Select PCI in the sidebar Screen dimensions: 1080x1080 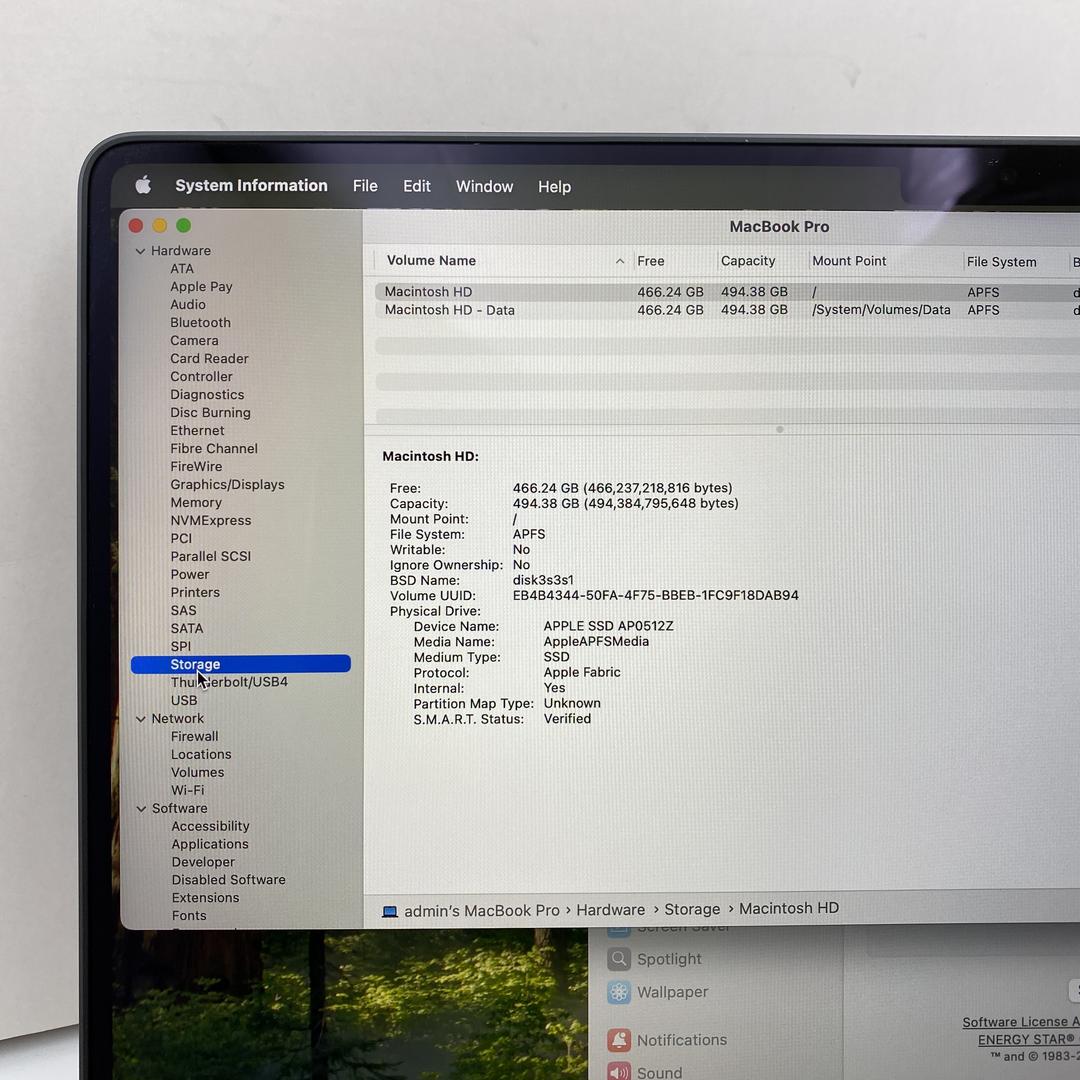tap(181, 539)
